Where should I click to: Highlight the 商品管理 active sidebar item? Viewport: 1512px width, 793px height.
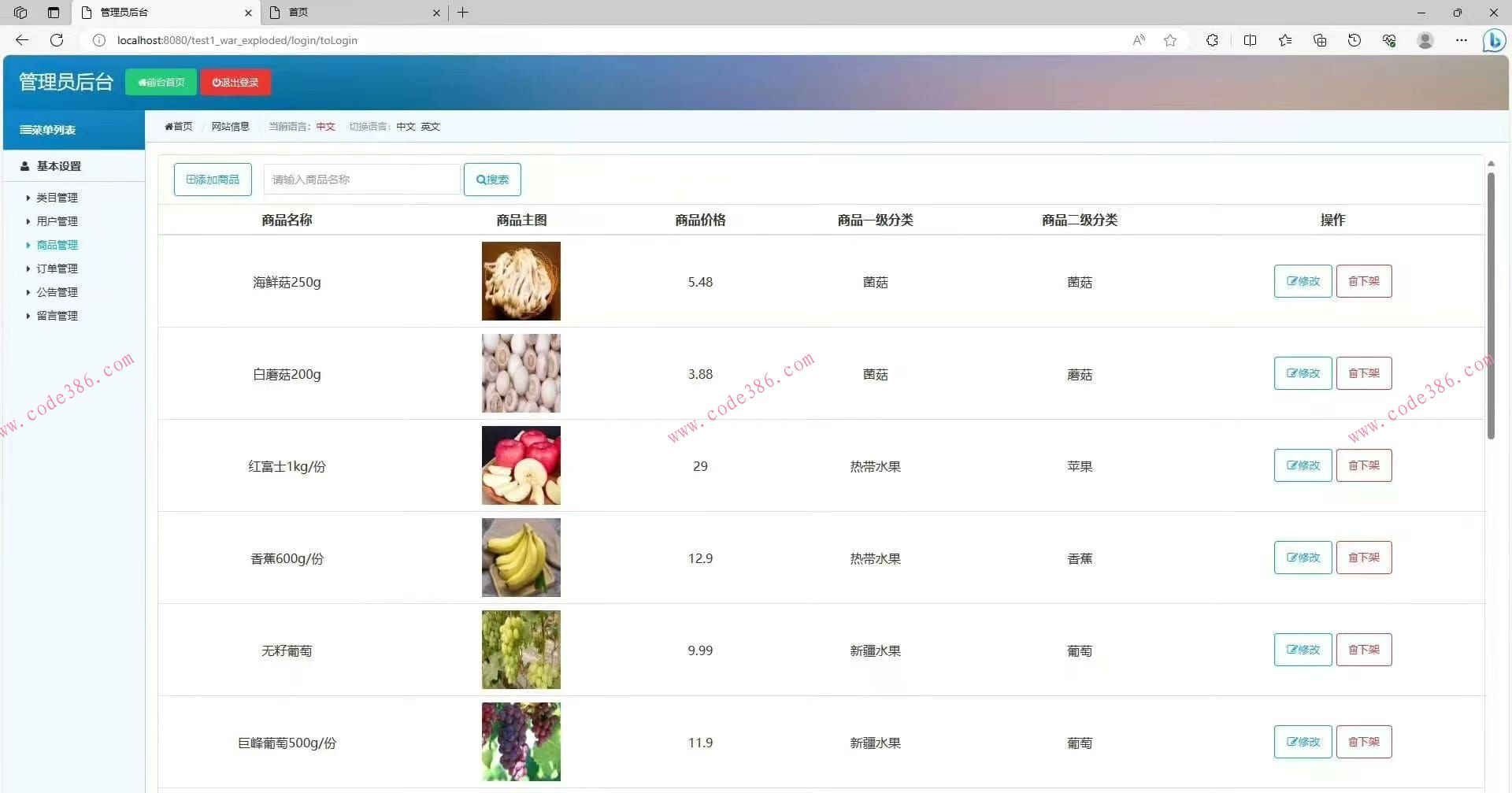57,245
